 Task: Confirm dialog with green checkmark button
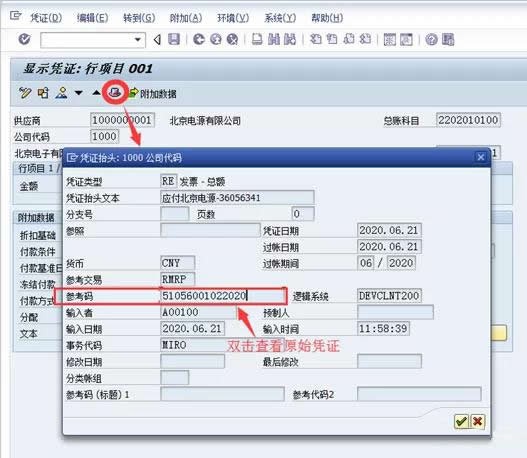(461, 421)
